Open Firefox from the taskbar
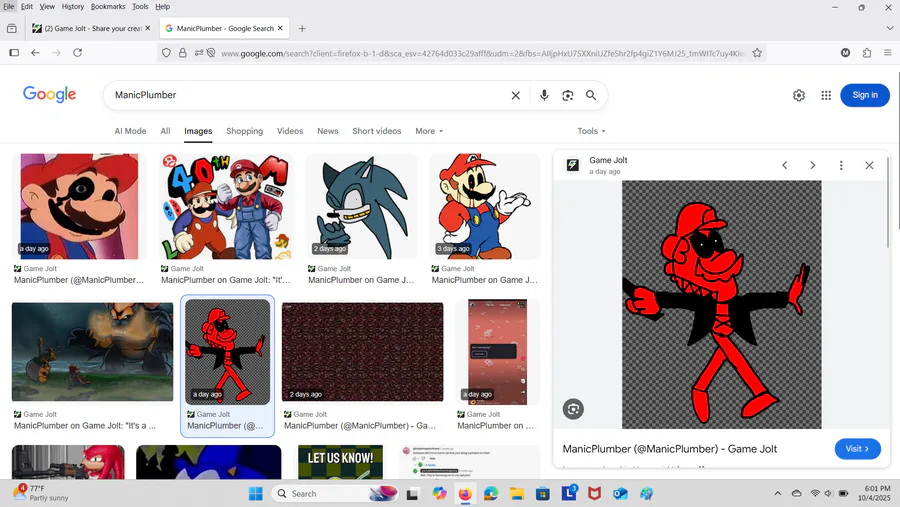900x507 pixels. tap(465, 493)
